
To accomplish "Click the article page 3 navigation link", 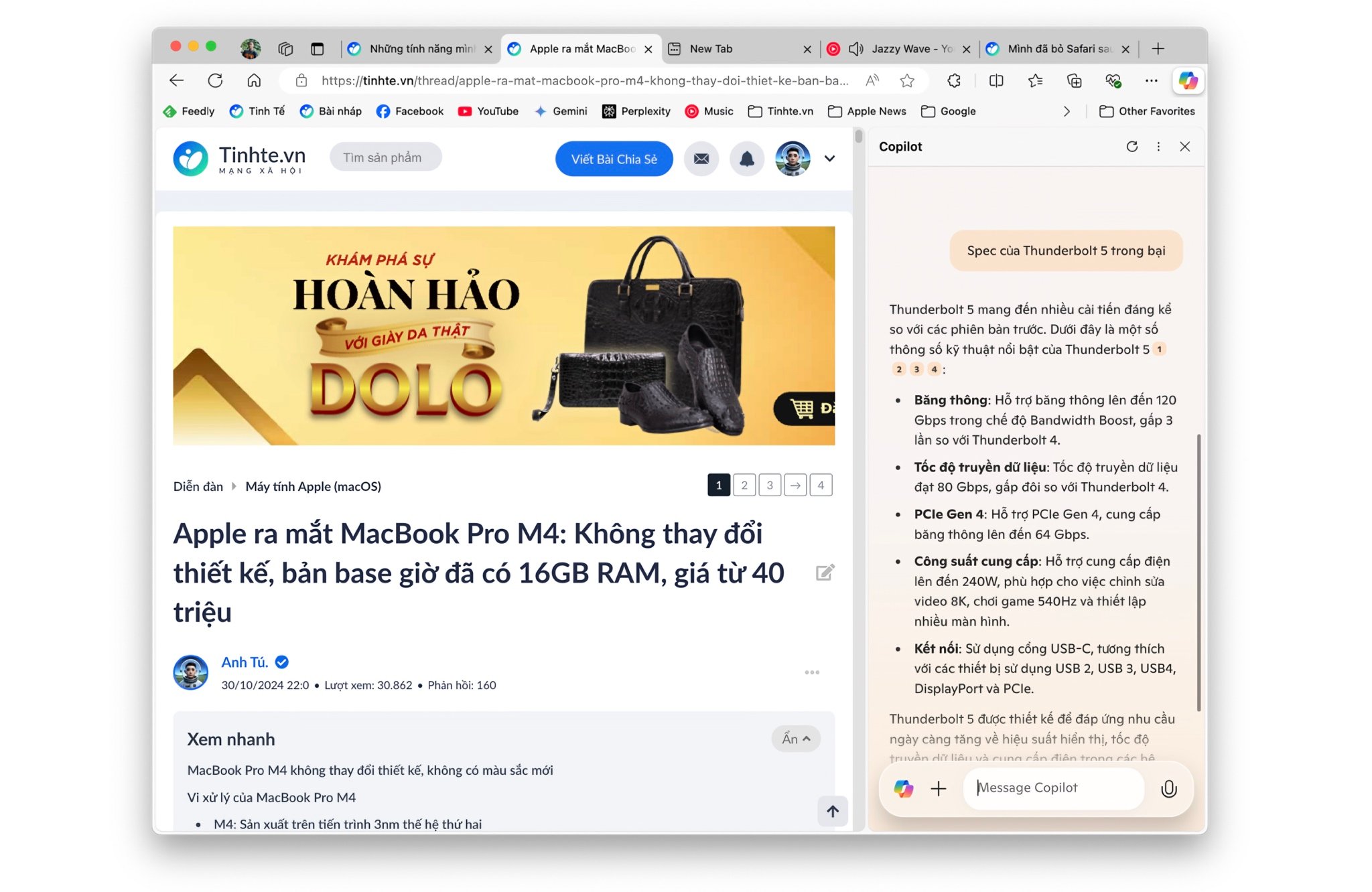I will tap(769, 484).
